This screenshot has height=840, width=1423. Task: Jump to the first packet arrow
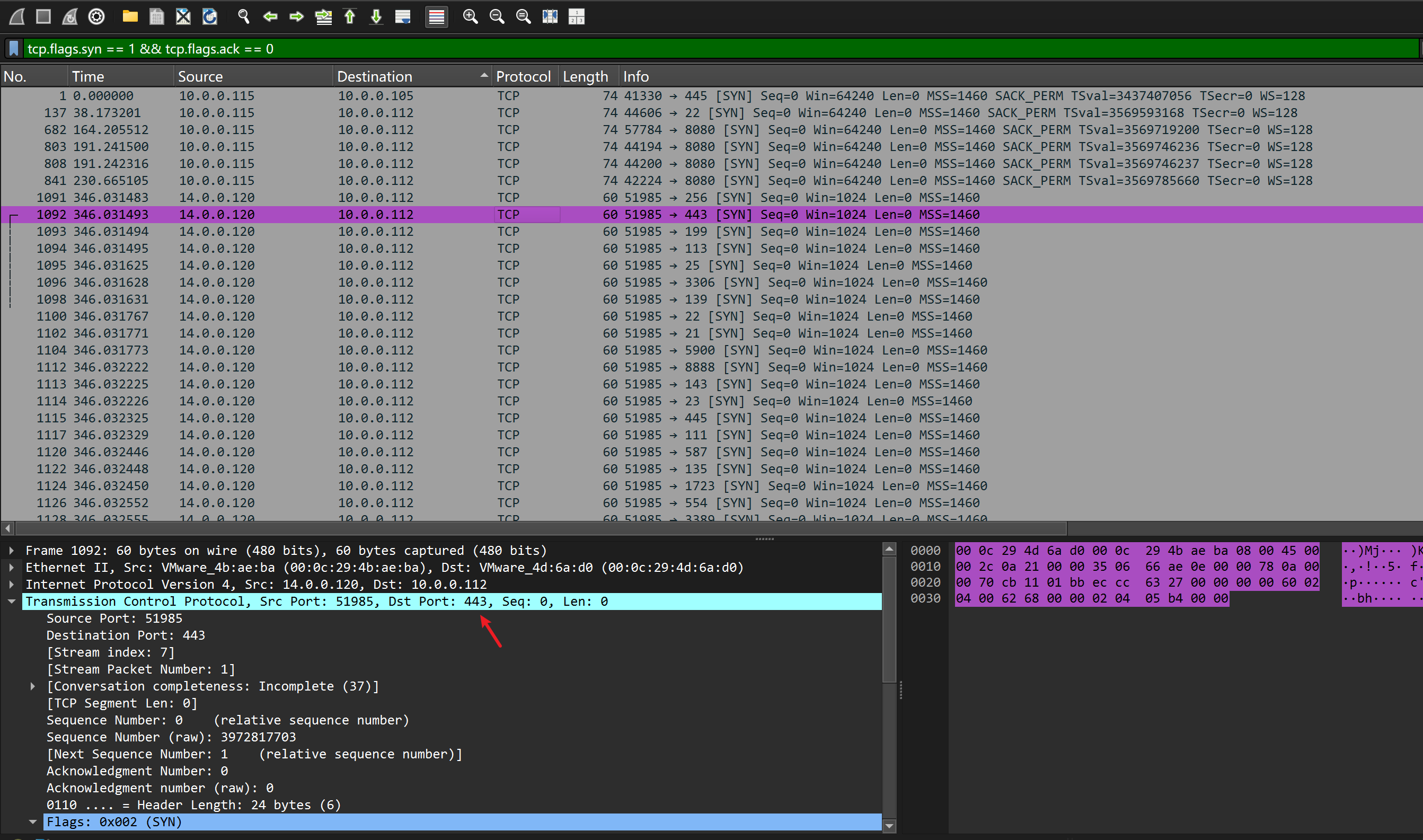tap(350, 16)
